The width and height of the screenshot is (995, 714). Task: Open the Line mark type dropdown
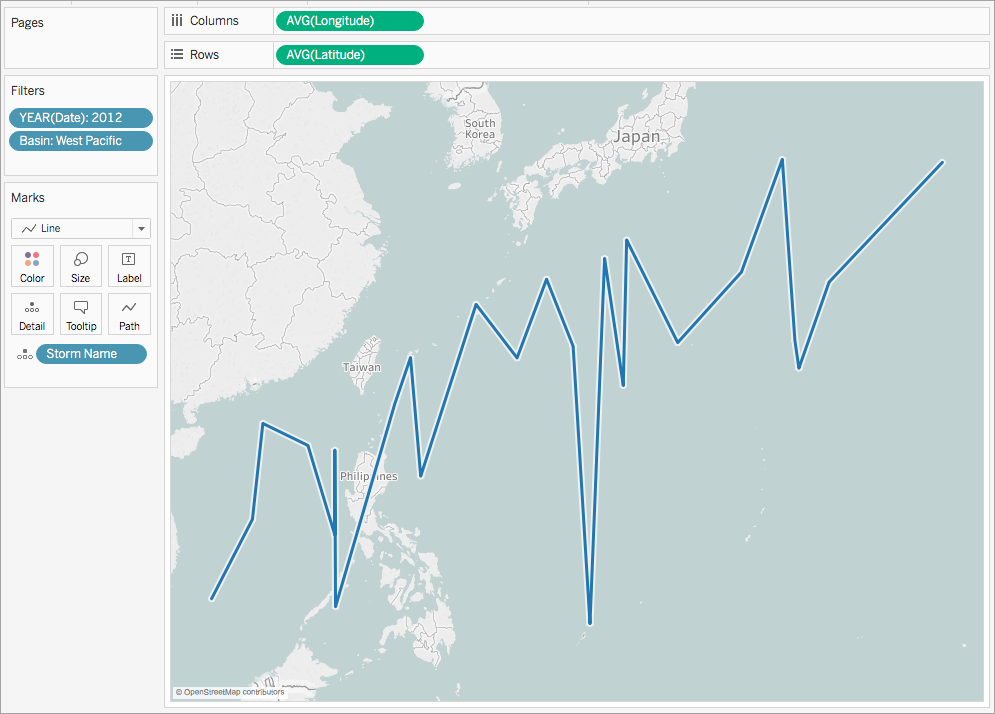[x=81, y=228]
